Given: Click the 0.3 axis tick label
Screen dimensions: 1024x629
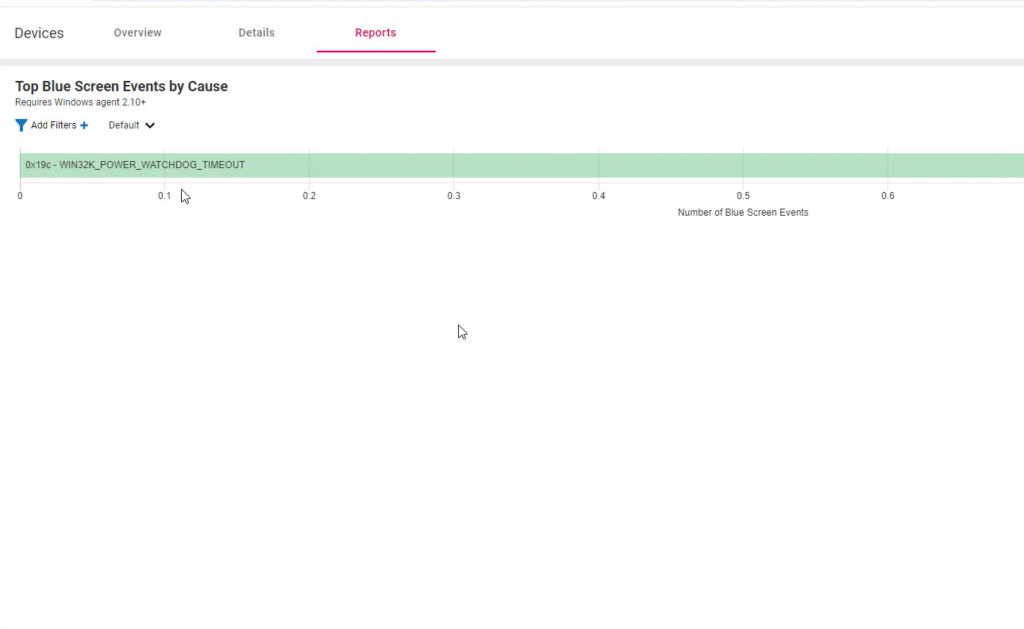Looking at the screenshot, I should (454, 196).
